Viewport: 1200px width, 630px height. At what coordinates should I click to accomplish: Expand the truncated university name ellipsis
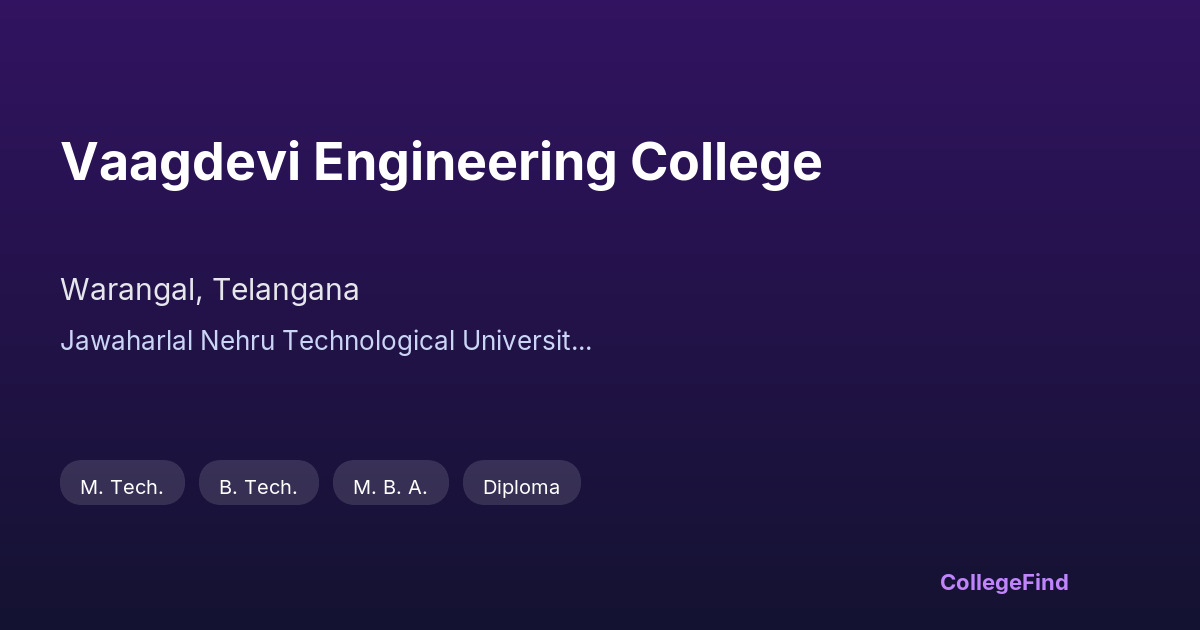[x=582, y=342]
